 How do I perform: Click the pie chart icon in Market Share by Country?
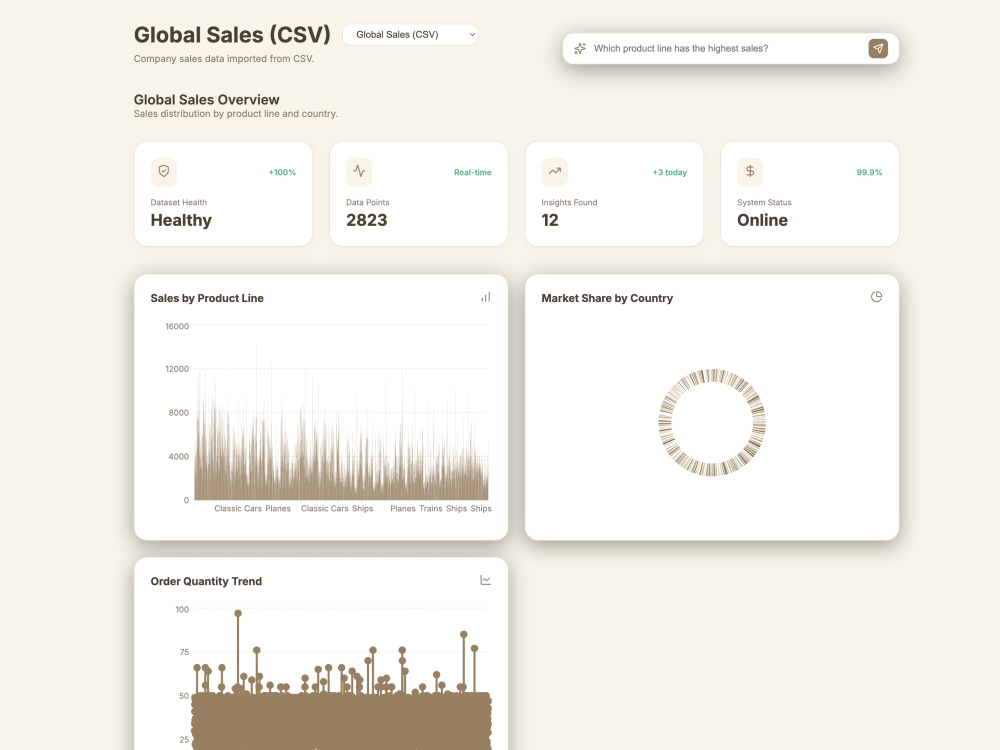[876, 297]
